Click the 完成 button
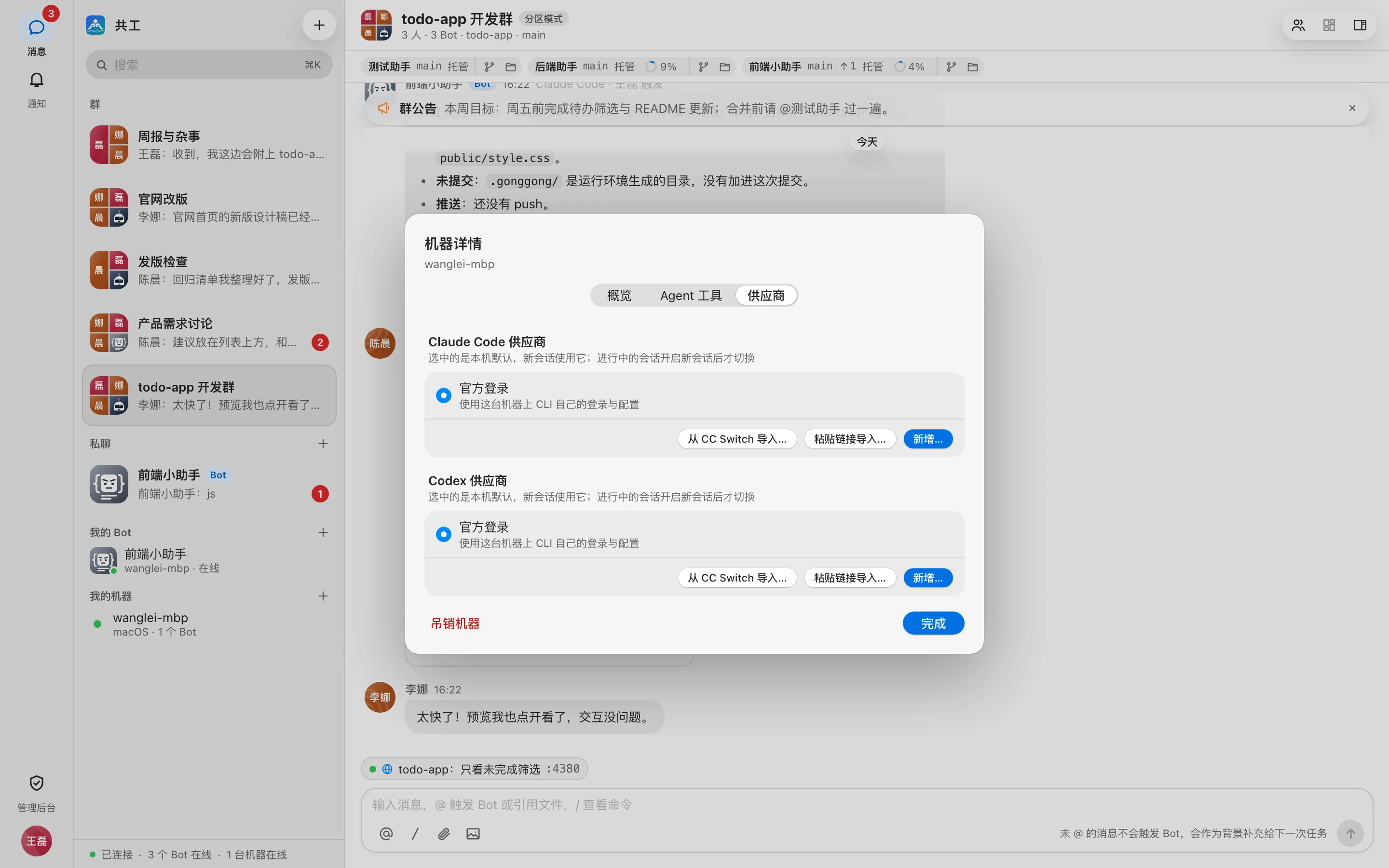Image resolution: width=1389 pixels, height=868 pixels. tap(933, 624)
